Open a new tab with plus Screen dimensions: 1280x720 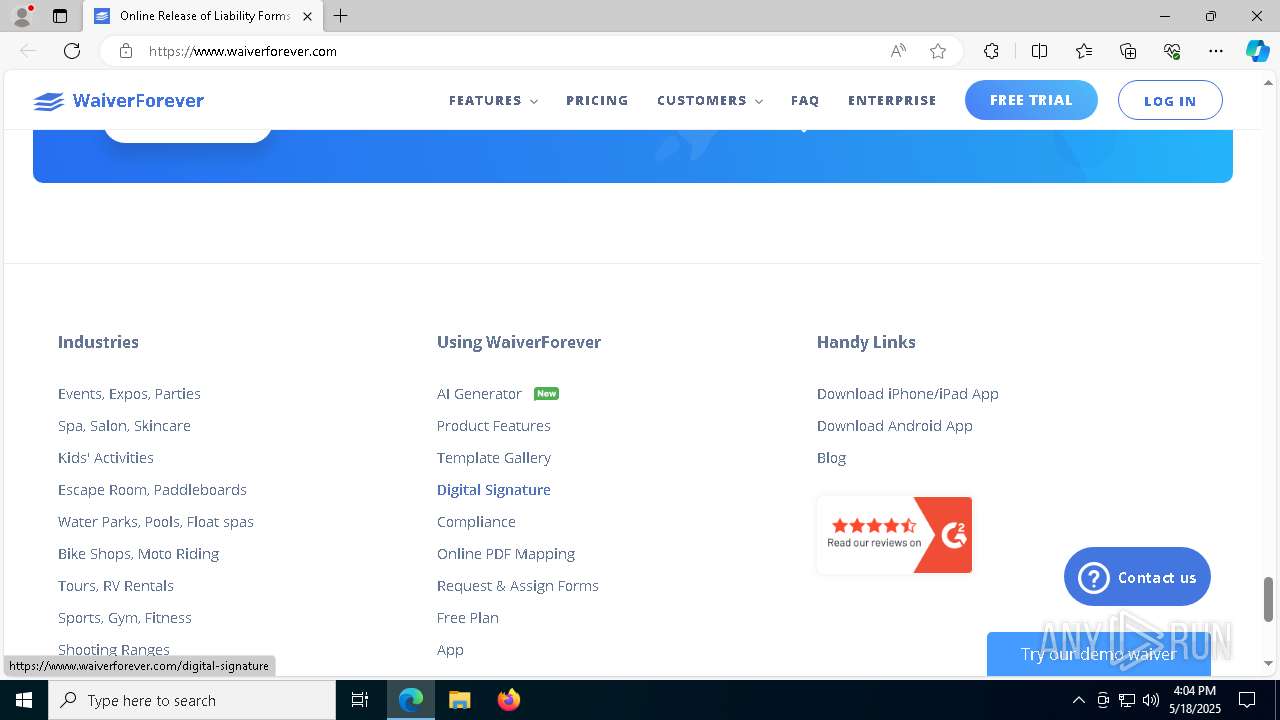(341, 16)
